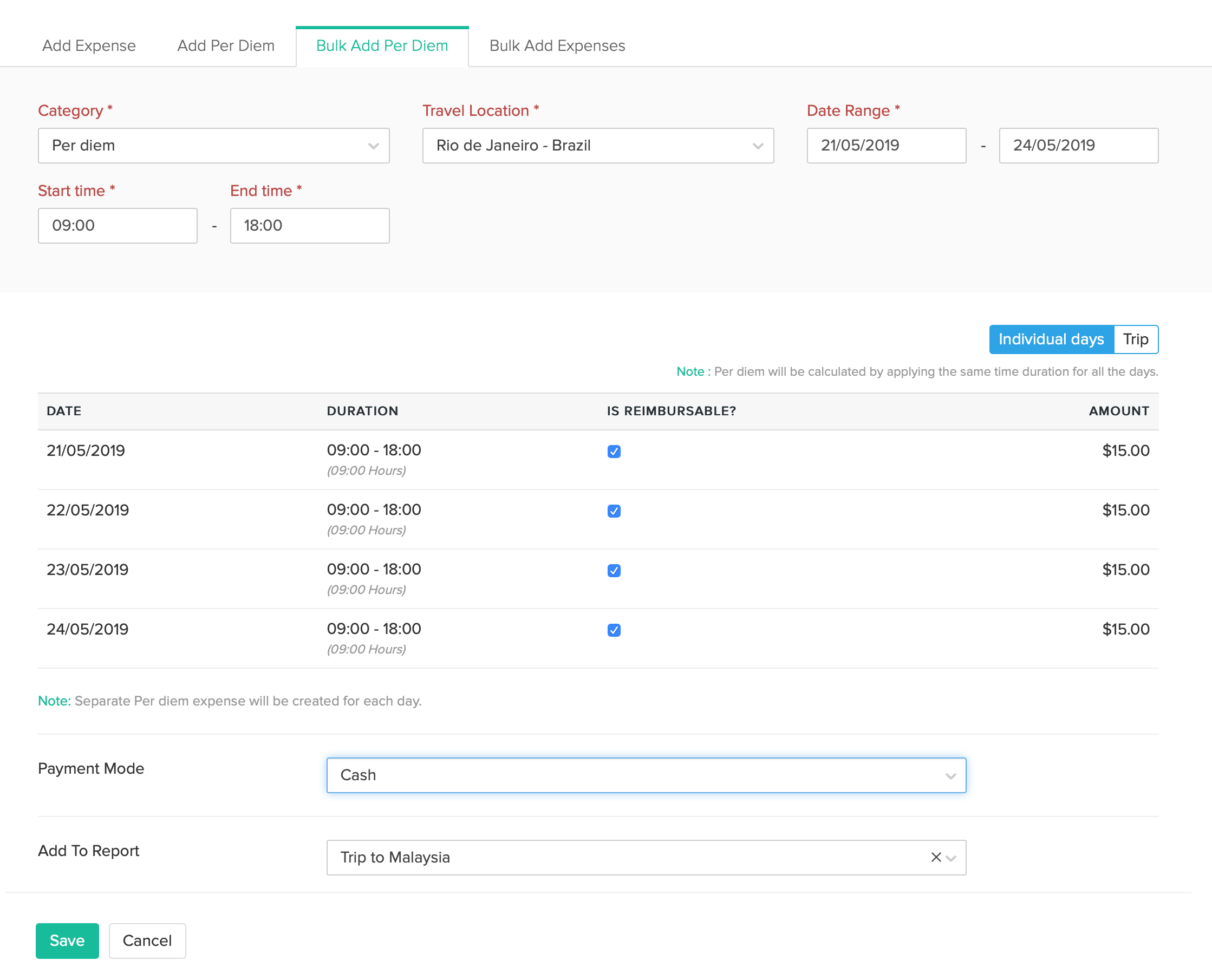Click the Save button
The image size is (1212, 980).
pyautogui.click(x=67, y=940)
